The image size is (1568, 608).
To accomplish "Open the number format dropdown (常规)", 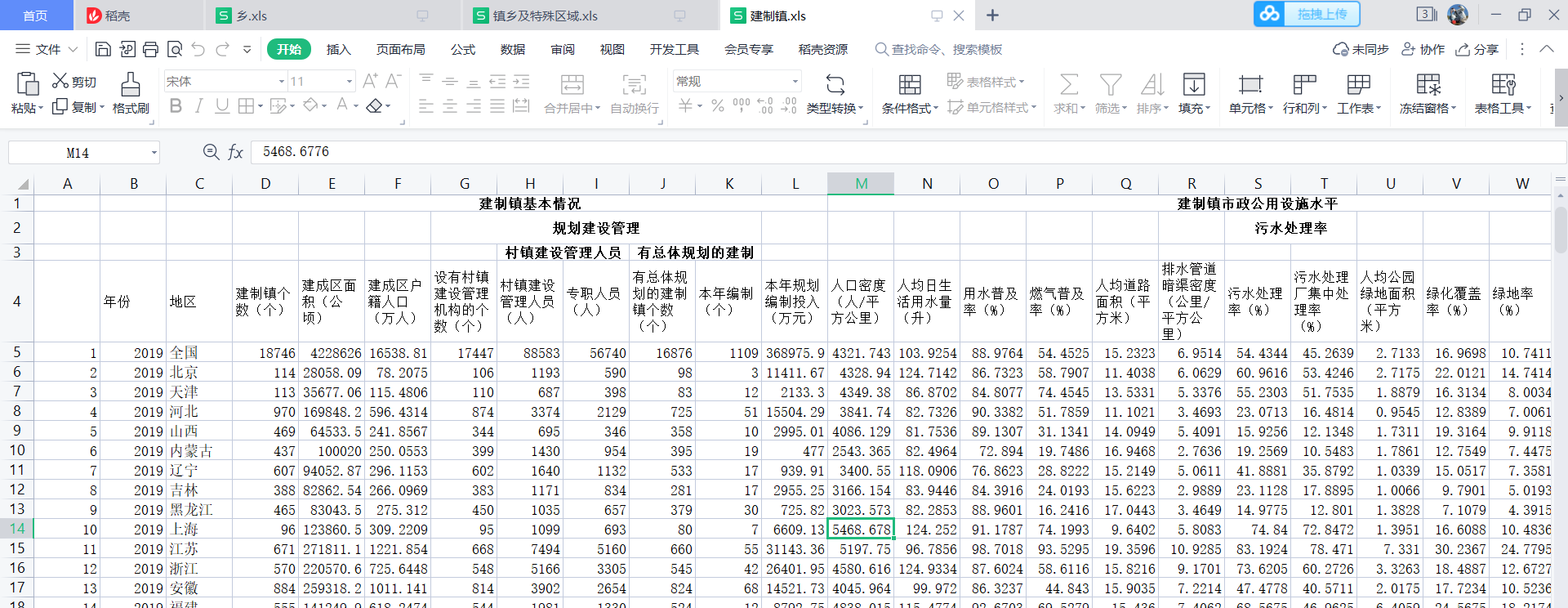I will 795,82.
